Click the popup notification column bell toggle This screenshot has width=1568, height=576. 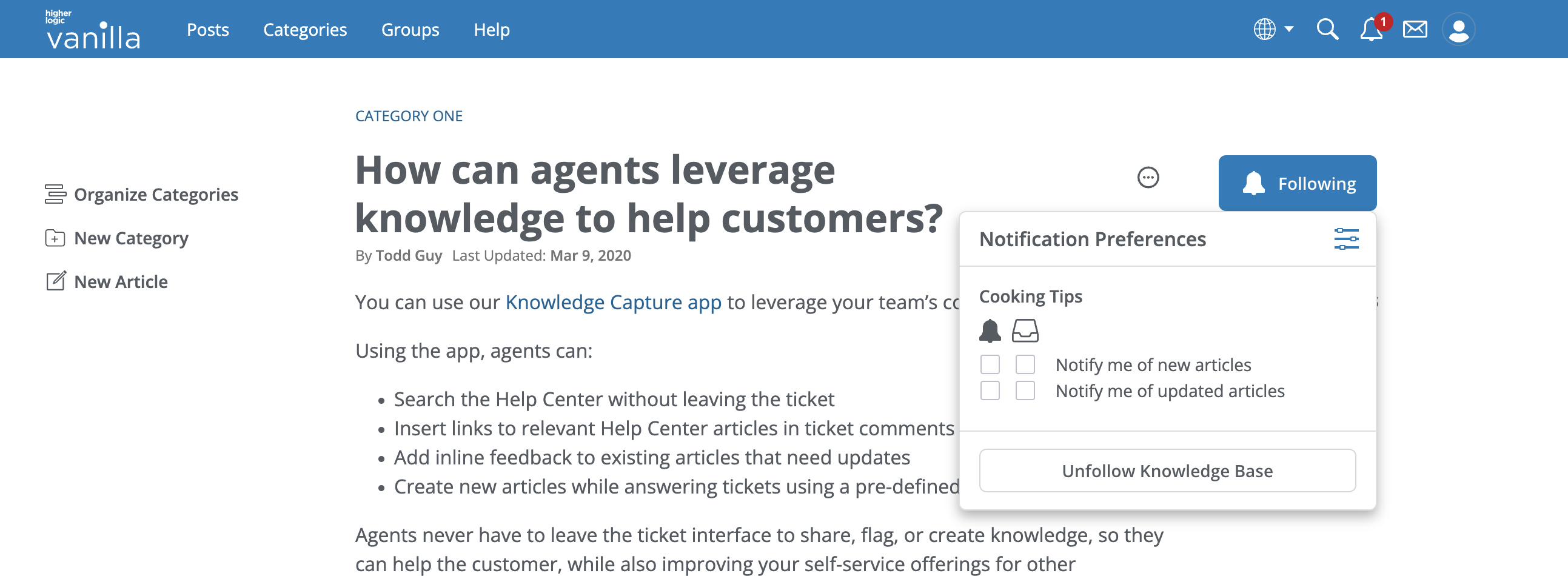[x=990, y=330]
